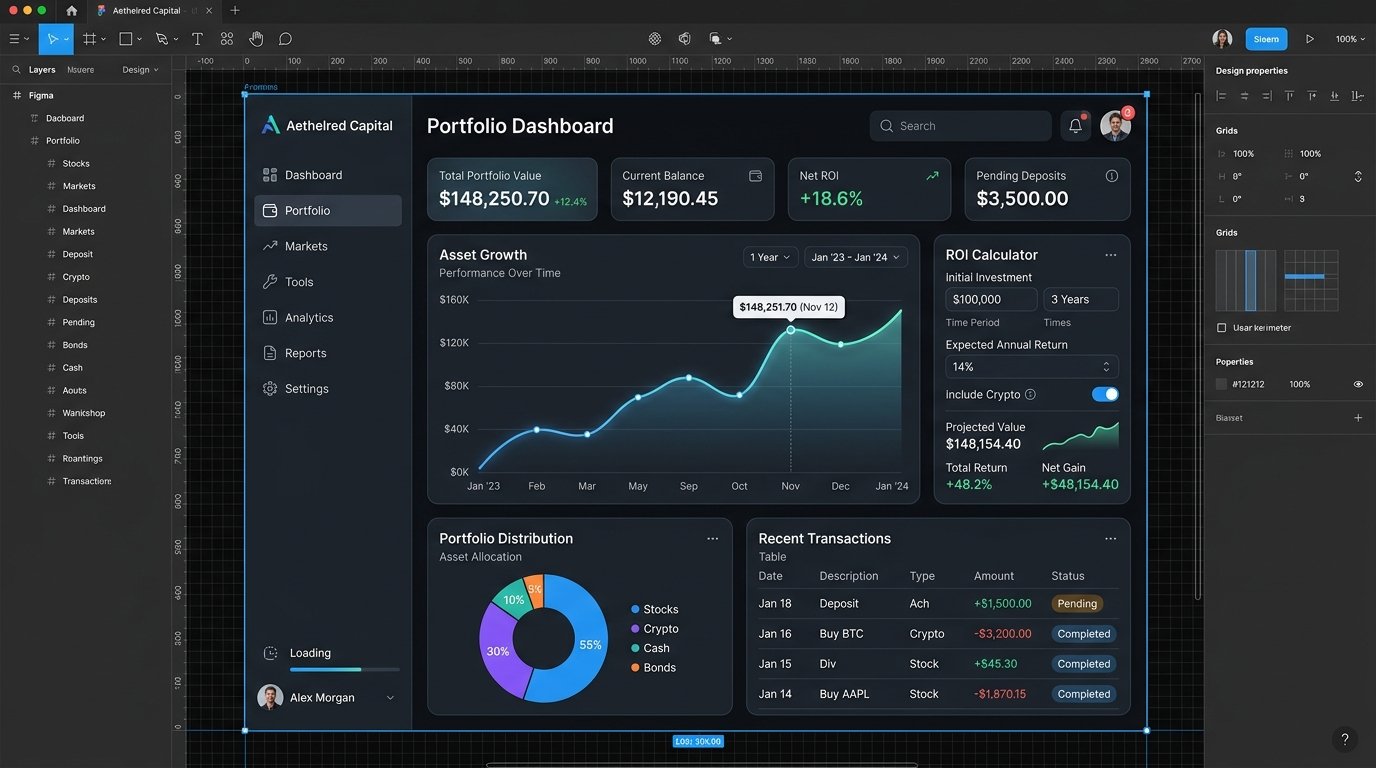Select the Crypto layer in tree

pyautogui.click(x=76, y=277)
